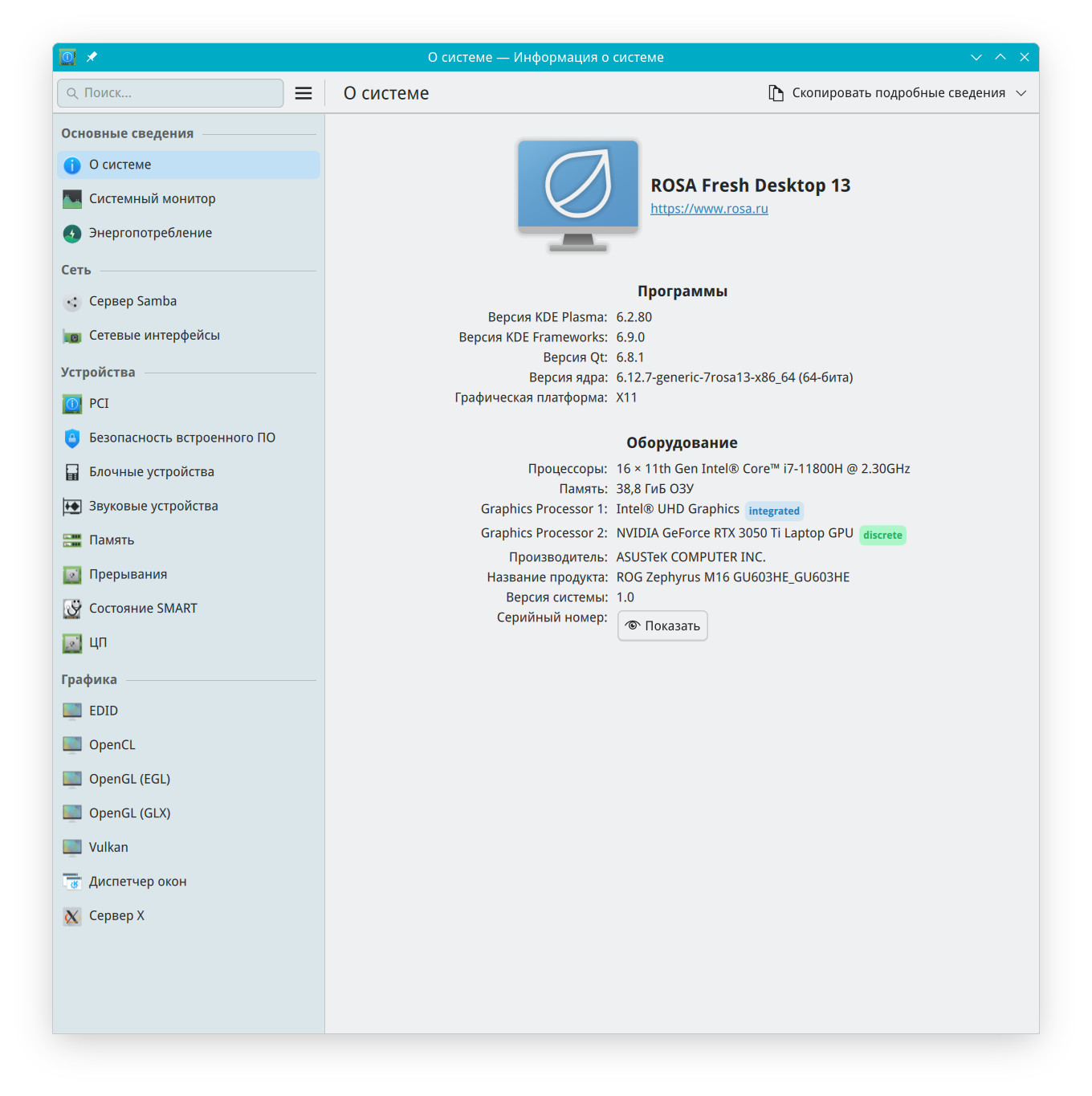Select О системе in the sidebar
Image resolution: width=1092 pixels, height=1096 pixels.
189,165
